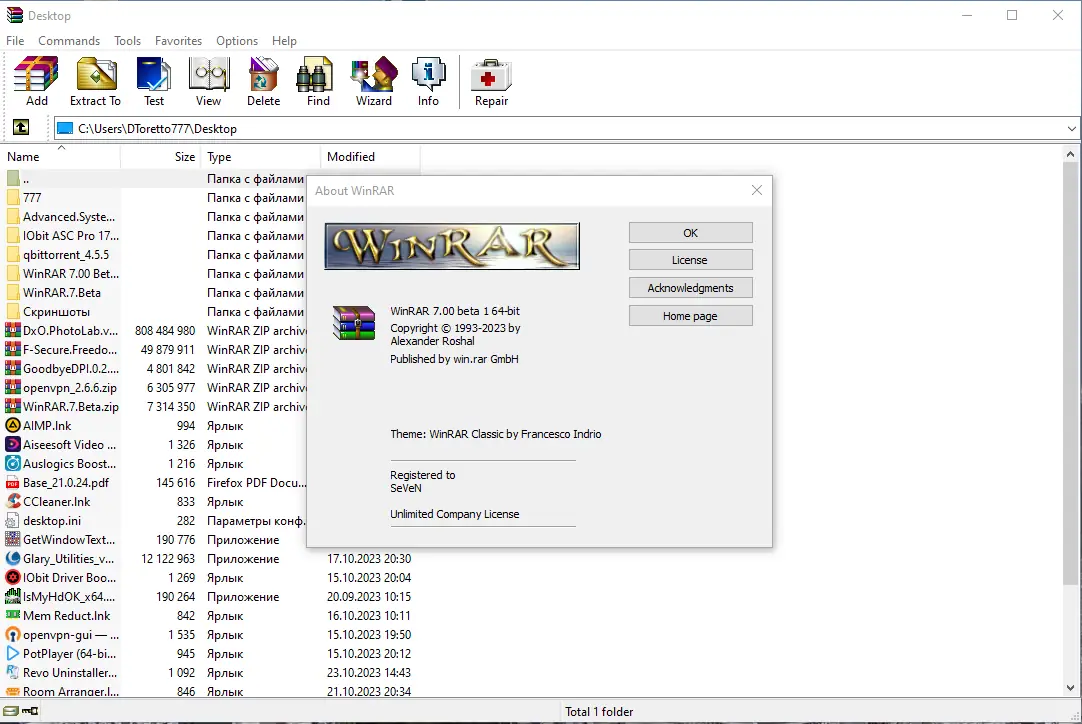Select the PotPlayer shortcut icon
This screenshot has width=1082, height=724.
[x=12, y=654]
